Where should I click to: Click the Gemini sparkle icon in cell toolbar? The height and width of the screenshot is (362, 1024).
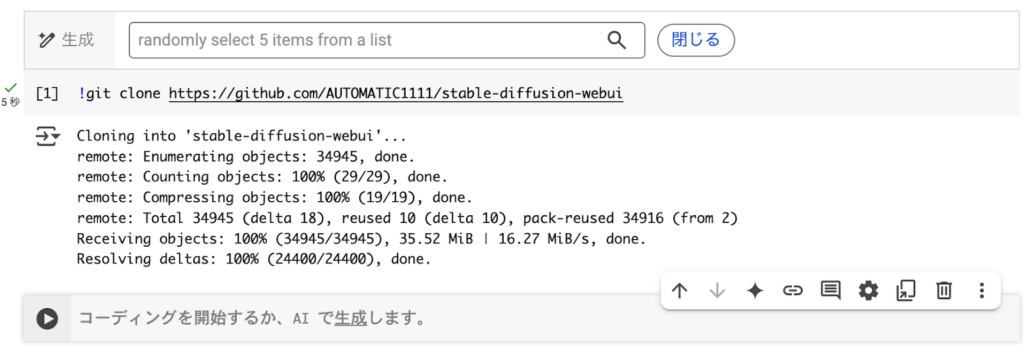(x=755, y=291)
